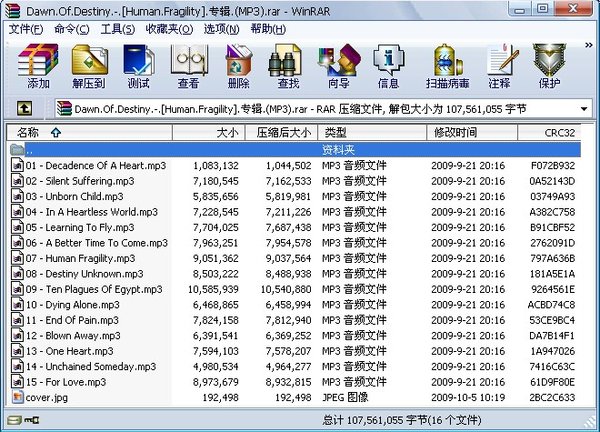
Task: Click the archive path text in address bar
Action: [300, 109]
